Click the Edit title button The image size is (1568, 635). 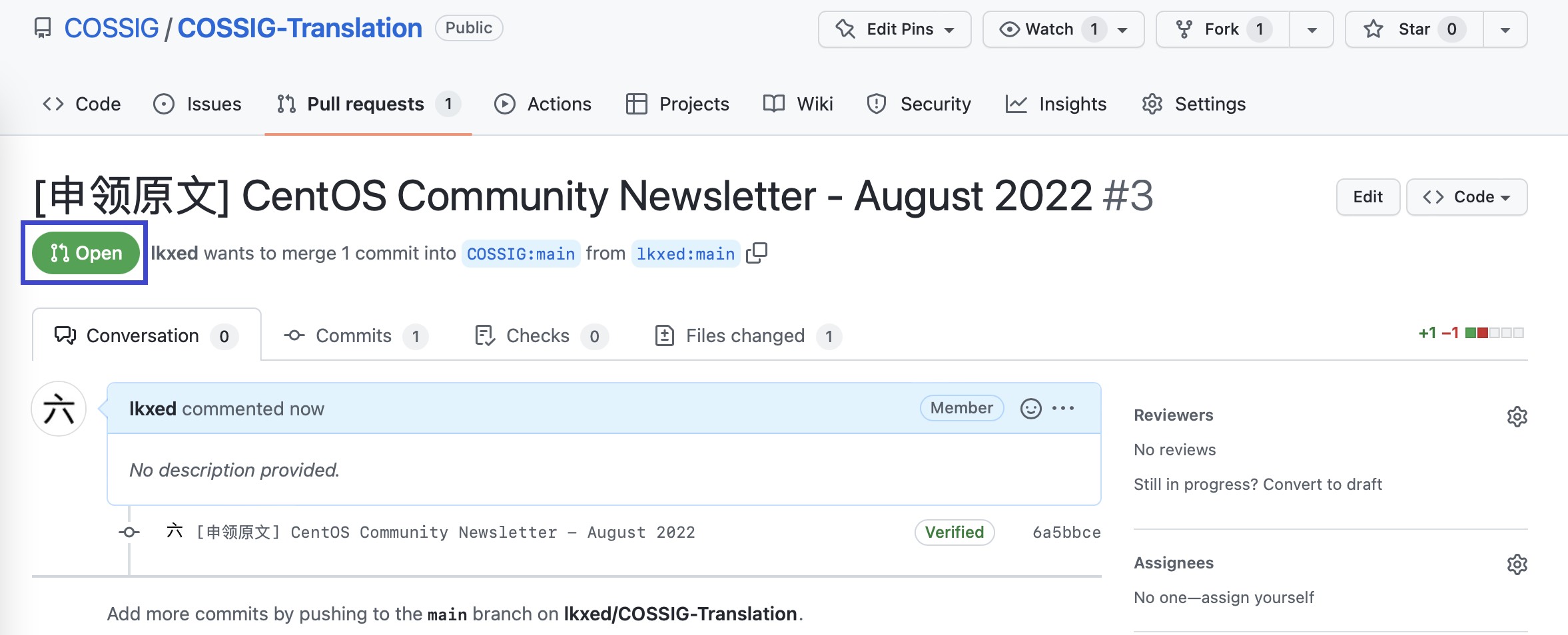click(1368, 197)
